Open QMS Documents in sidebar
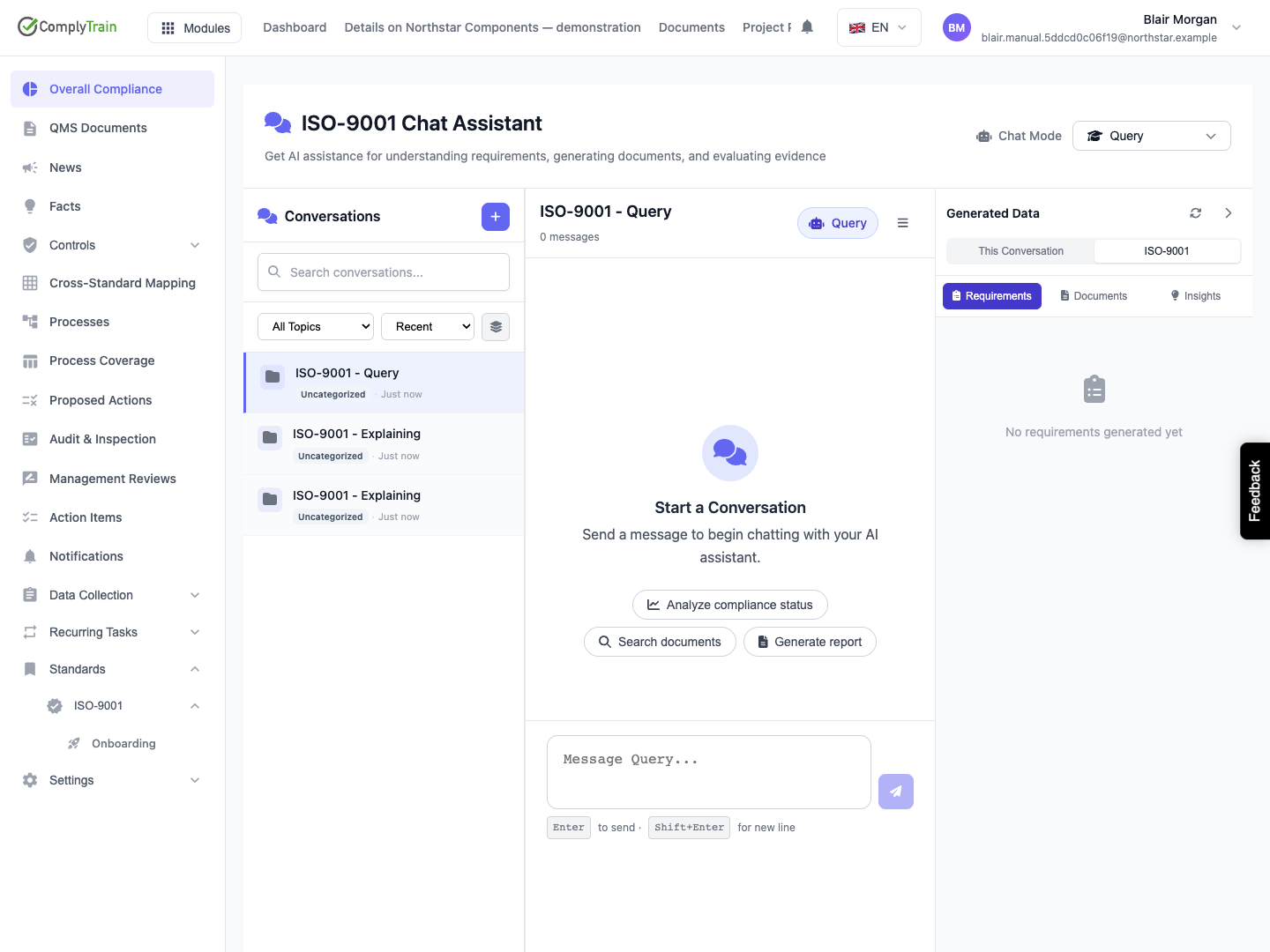Image resolution: width=1270 pixels, height=952 pixels. click(112, 128)
